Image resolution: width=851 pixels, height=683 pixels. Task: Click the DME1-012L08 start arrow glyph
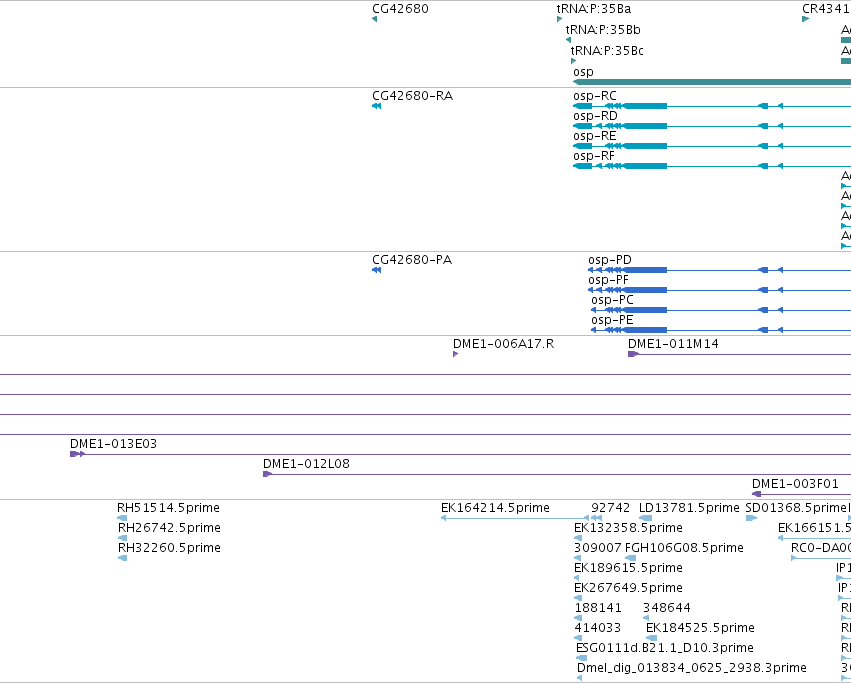(x=268, y=474)
